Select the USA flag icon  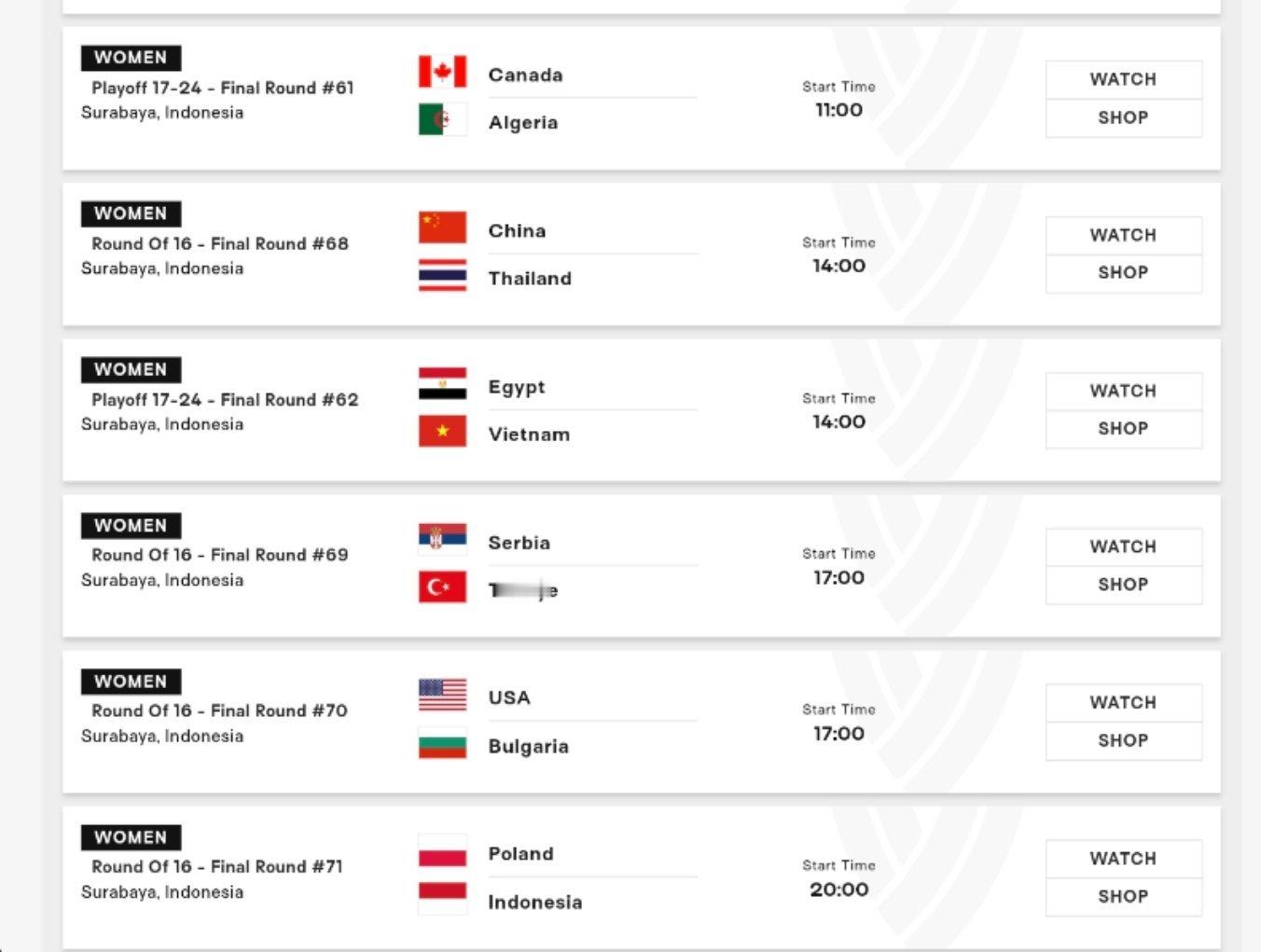coord(442,695)
